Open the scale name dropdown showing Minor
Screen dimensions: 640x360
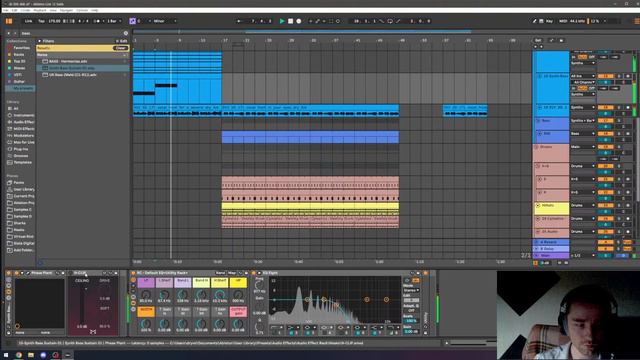click(164, 21)
